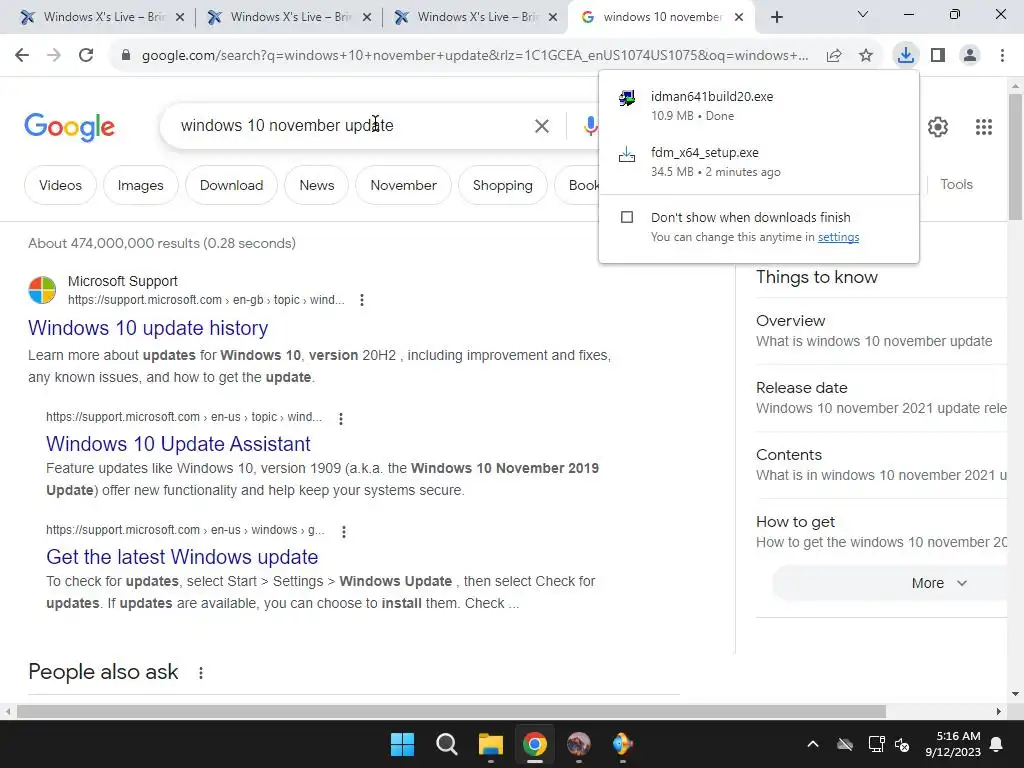Screen dimensions: 1024x768
Task: Open Google quick settings gear
Action: 938,127
